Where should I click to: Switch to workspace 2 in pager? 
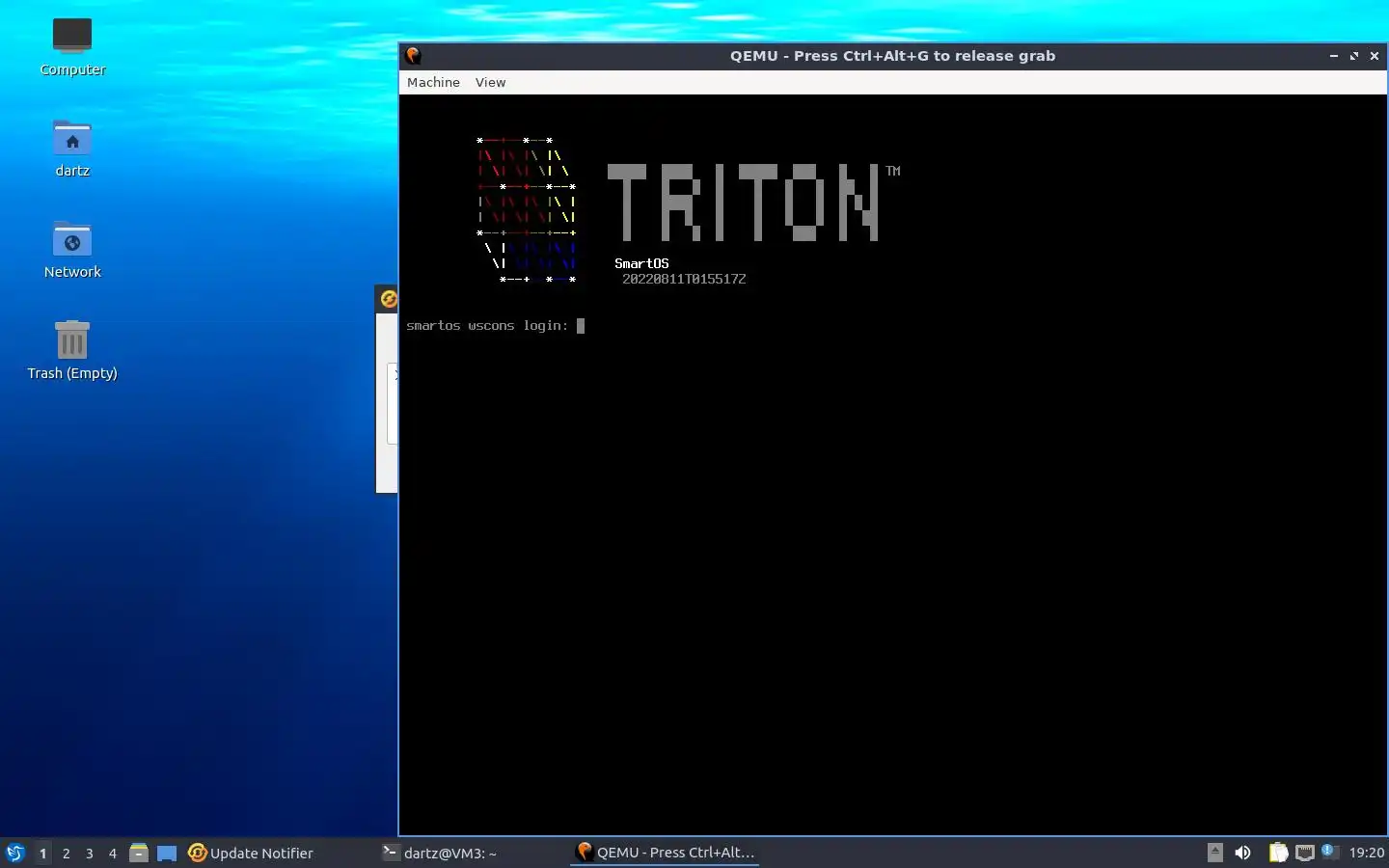coord(66,853)
